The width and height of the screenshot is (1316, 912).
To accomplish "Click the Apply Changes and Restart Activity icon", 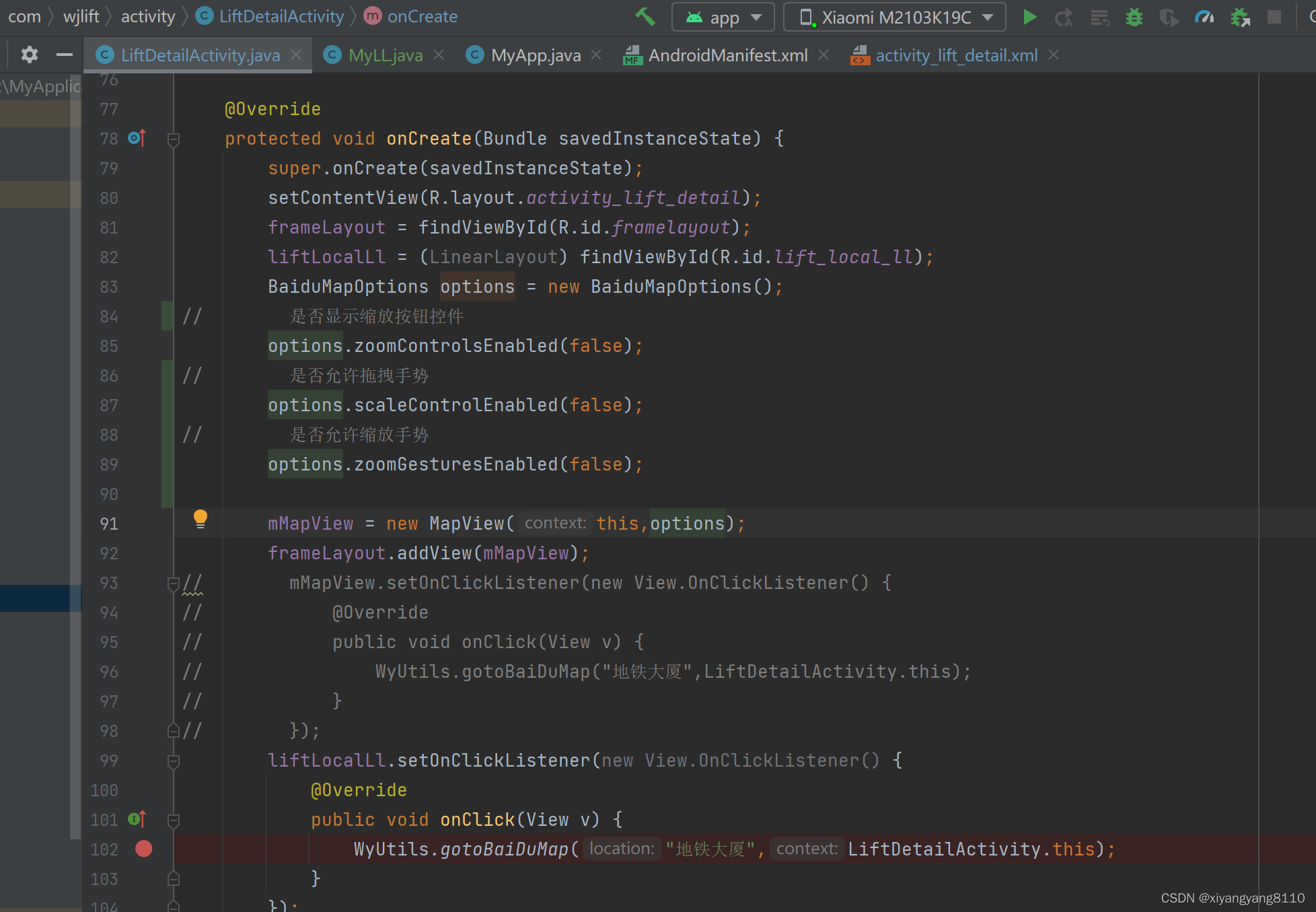I will (1064, 17).
